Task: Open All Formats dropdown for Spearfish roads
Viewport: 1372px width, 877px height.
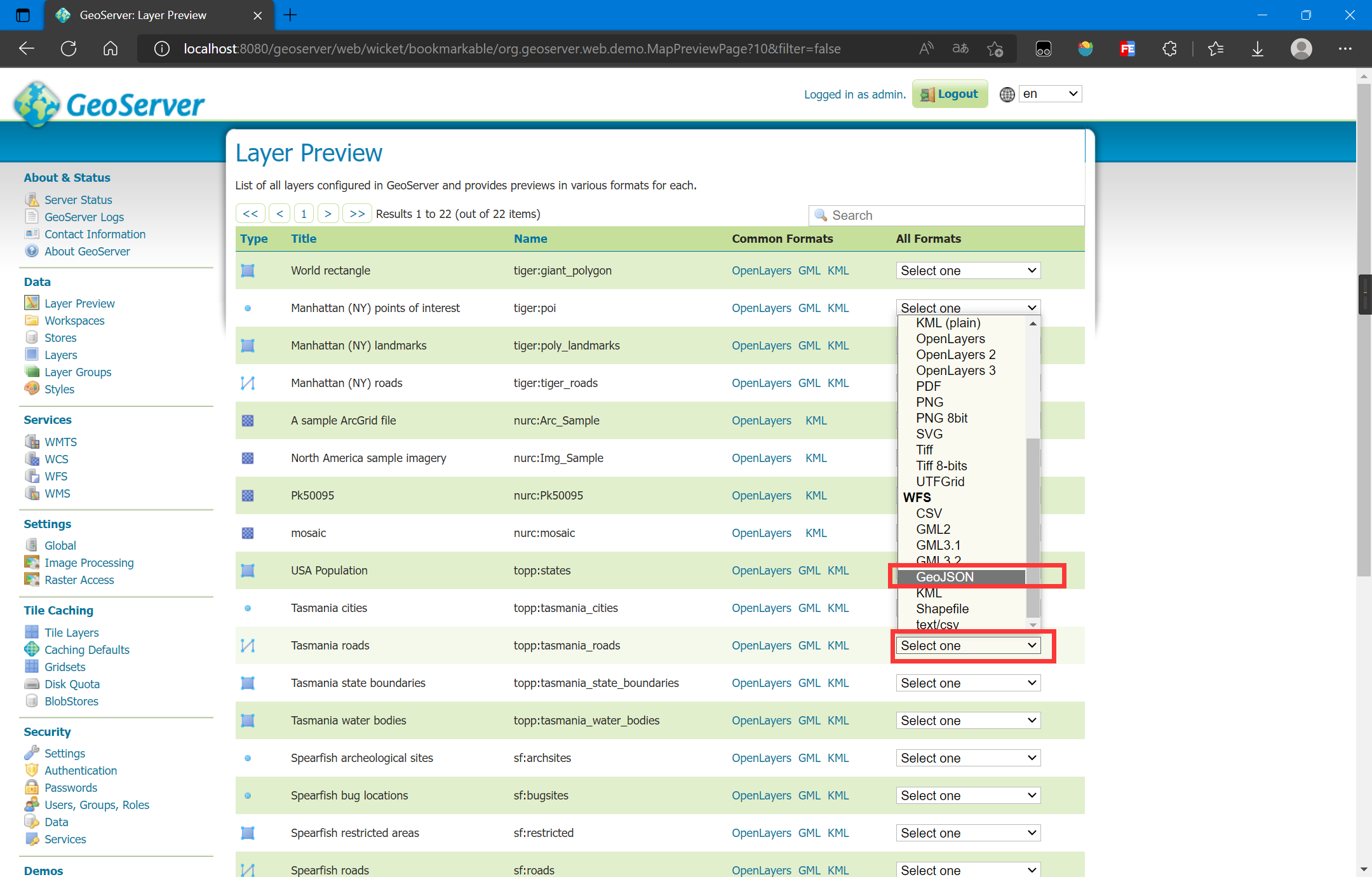Action: [x=968, y=869]
